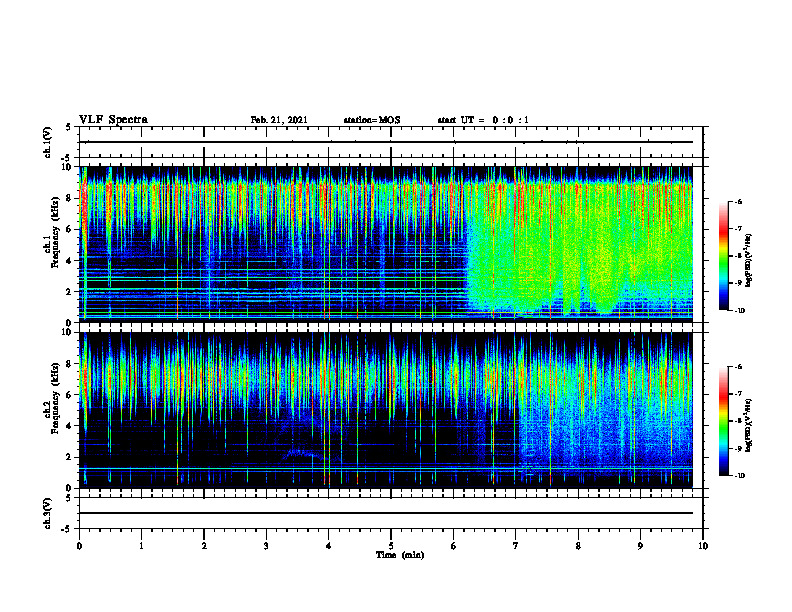Click time axis tick label "5"
This screenshot has height=612, width=792.
391,546
